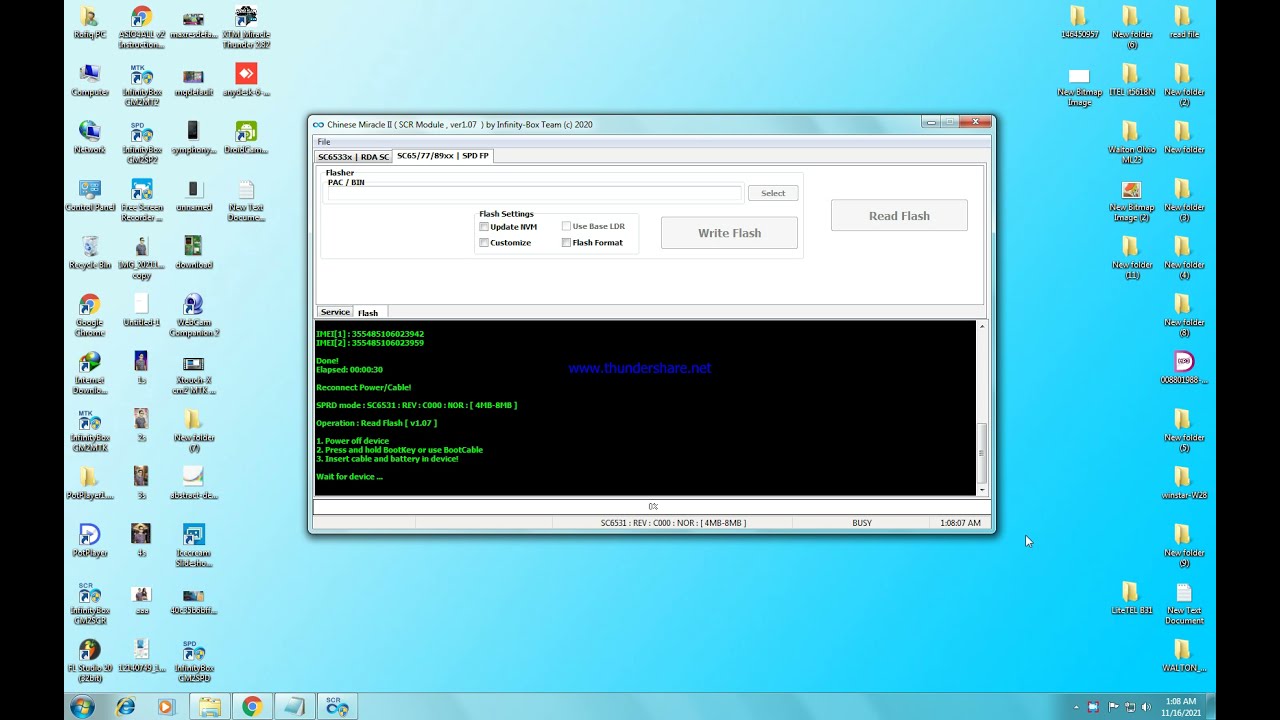Open volume control in system tray

coord(1146,707)
